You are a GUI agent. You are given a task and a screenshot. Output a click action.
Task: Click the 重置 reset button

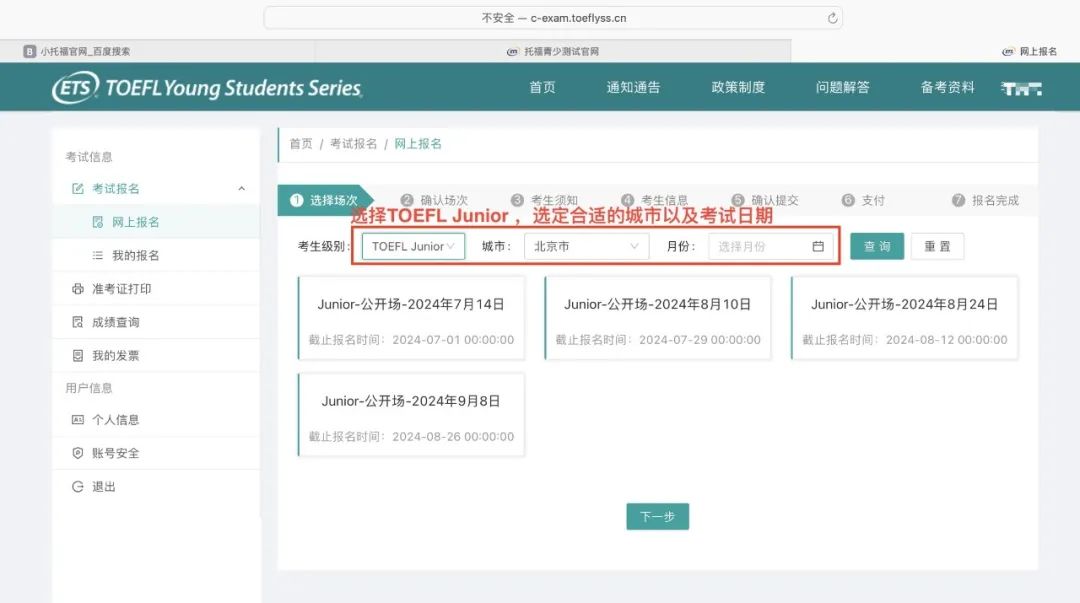tap(937, 246)
